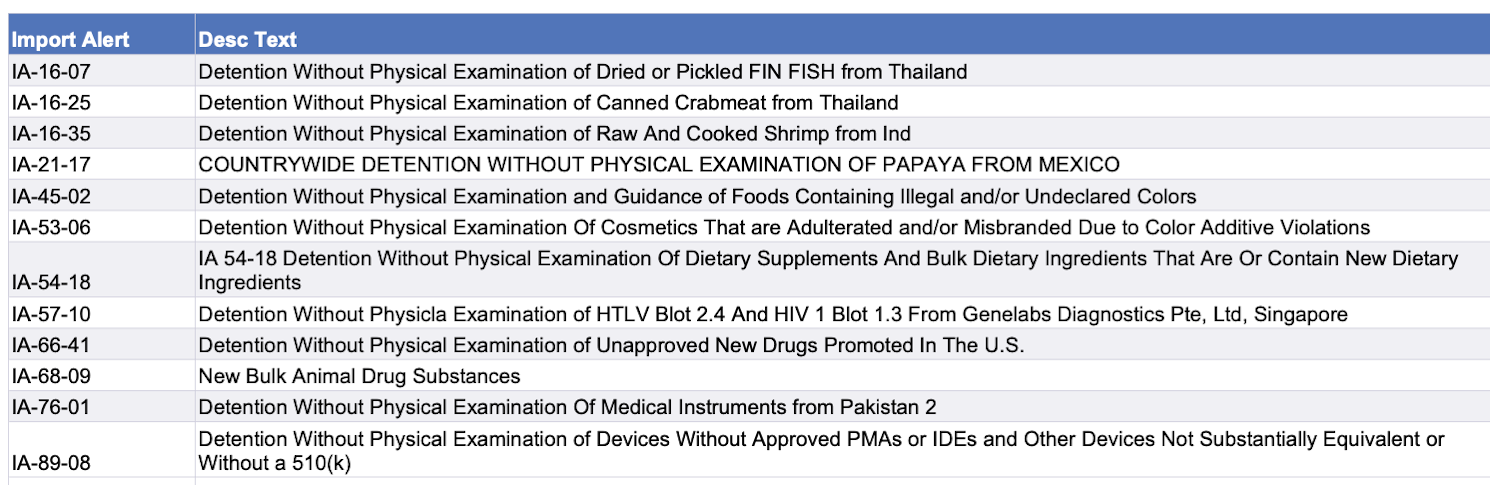Click the cosmetics color additive violations cell
The height and width of the screenshot is (485, 1490).
(x=784, y=227)
